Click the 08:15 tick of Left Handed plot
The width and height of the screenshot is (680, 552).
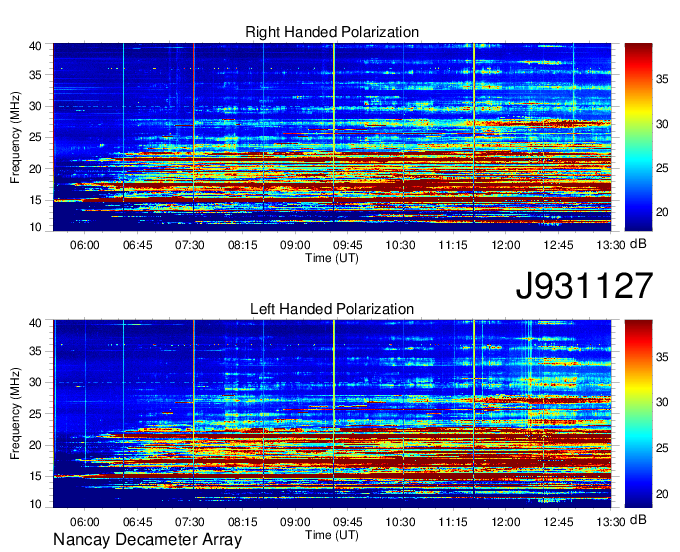243,522
